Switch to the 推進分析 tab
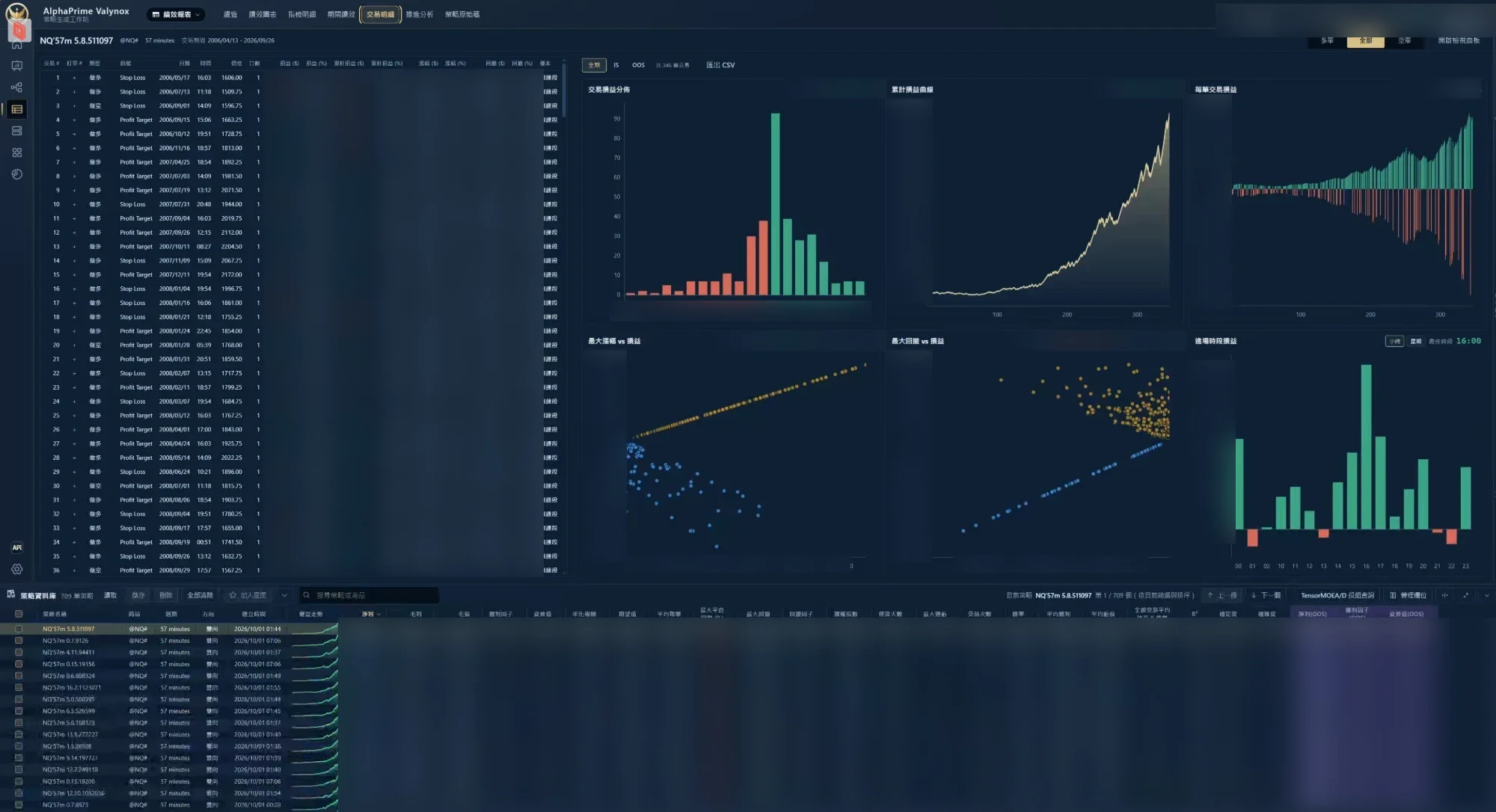Image resolution: width=1496 pixels, height=812 pixels. pyautogui.click(x=420, y=14)
